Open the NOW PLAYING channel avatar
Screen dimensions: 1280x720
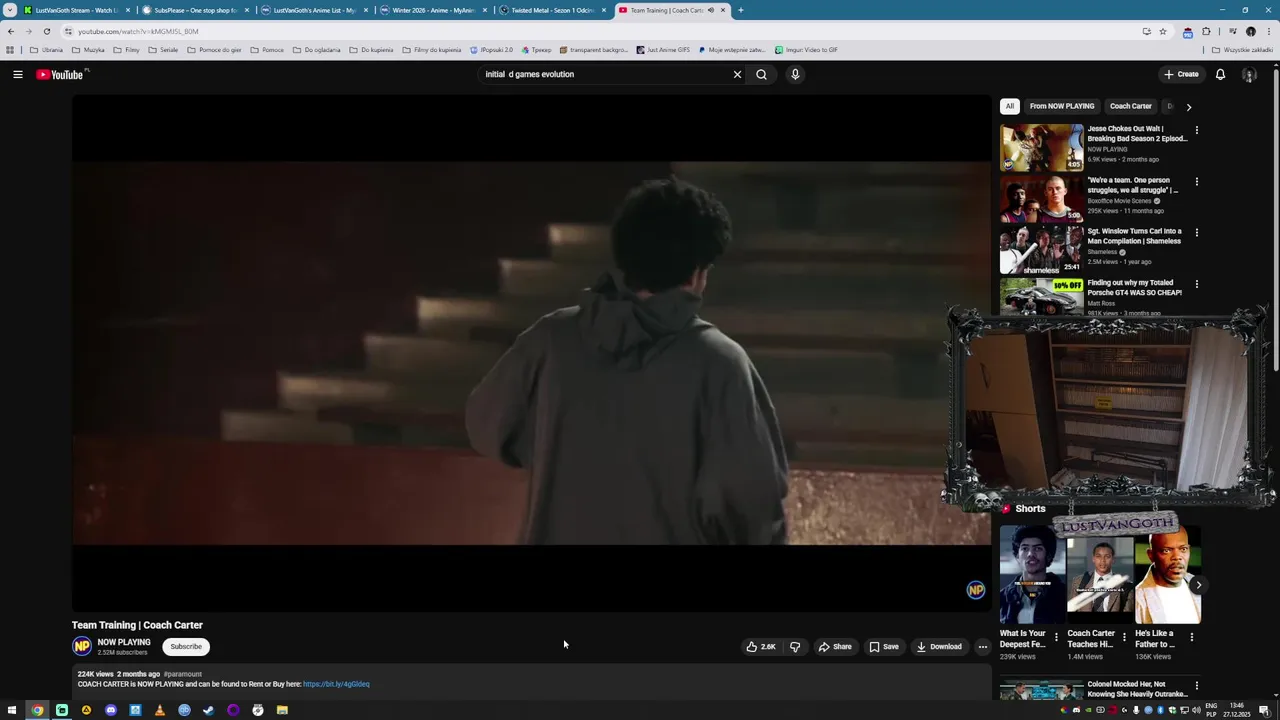click(x=82, y=646)
